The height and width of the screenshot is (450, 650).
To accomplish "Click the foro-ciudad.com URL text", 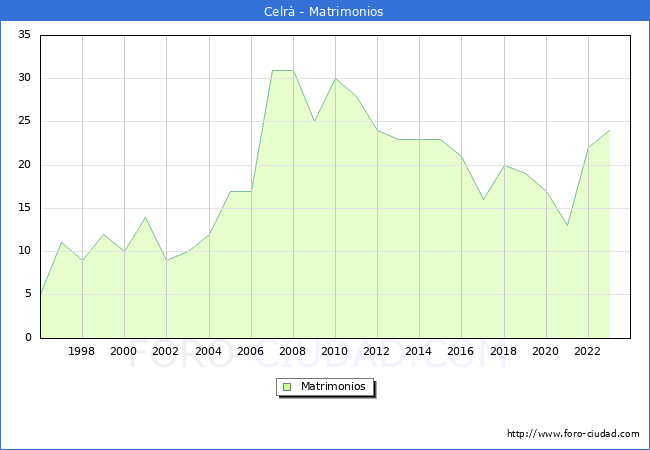I will [x=573, y=433].
